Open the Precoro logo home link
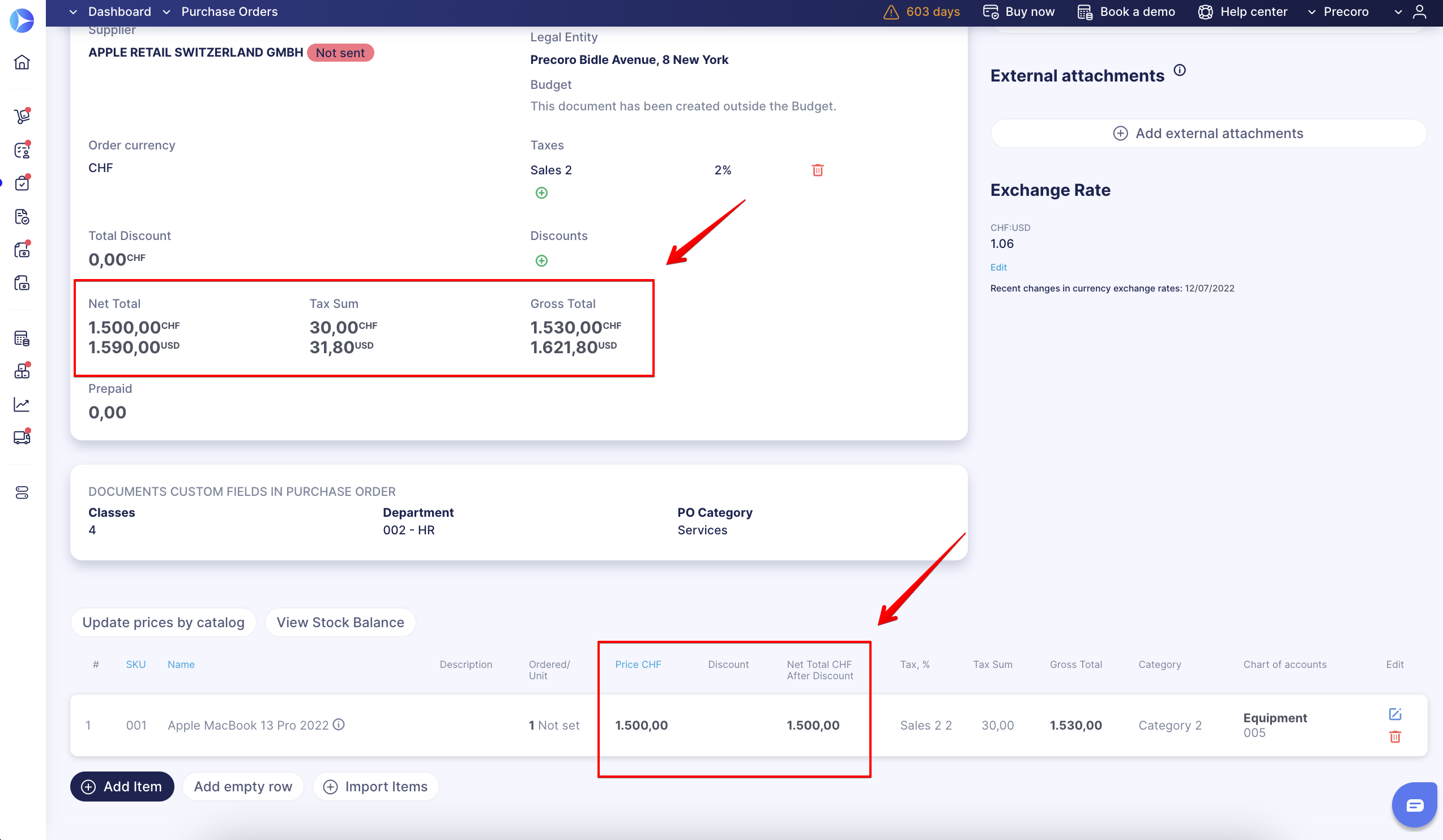 pyautogui.click(x=22, y=20)
